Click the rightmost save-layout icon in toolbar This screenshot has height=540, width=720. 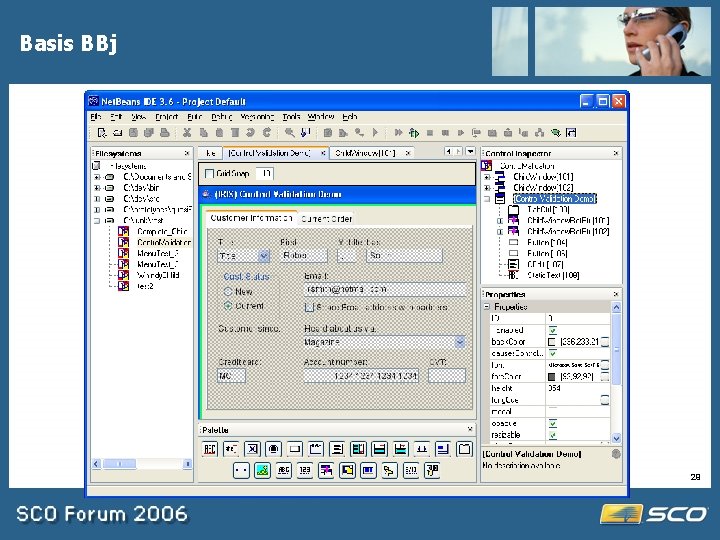click(x=571, y=133)
